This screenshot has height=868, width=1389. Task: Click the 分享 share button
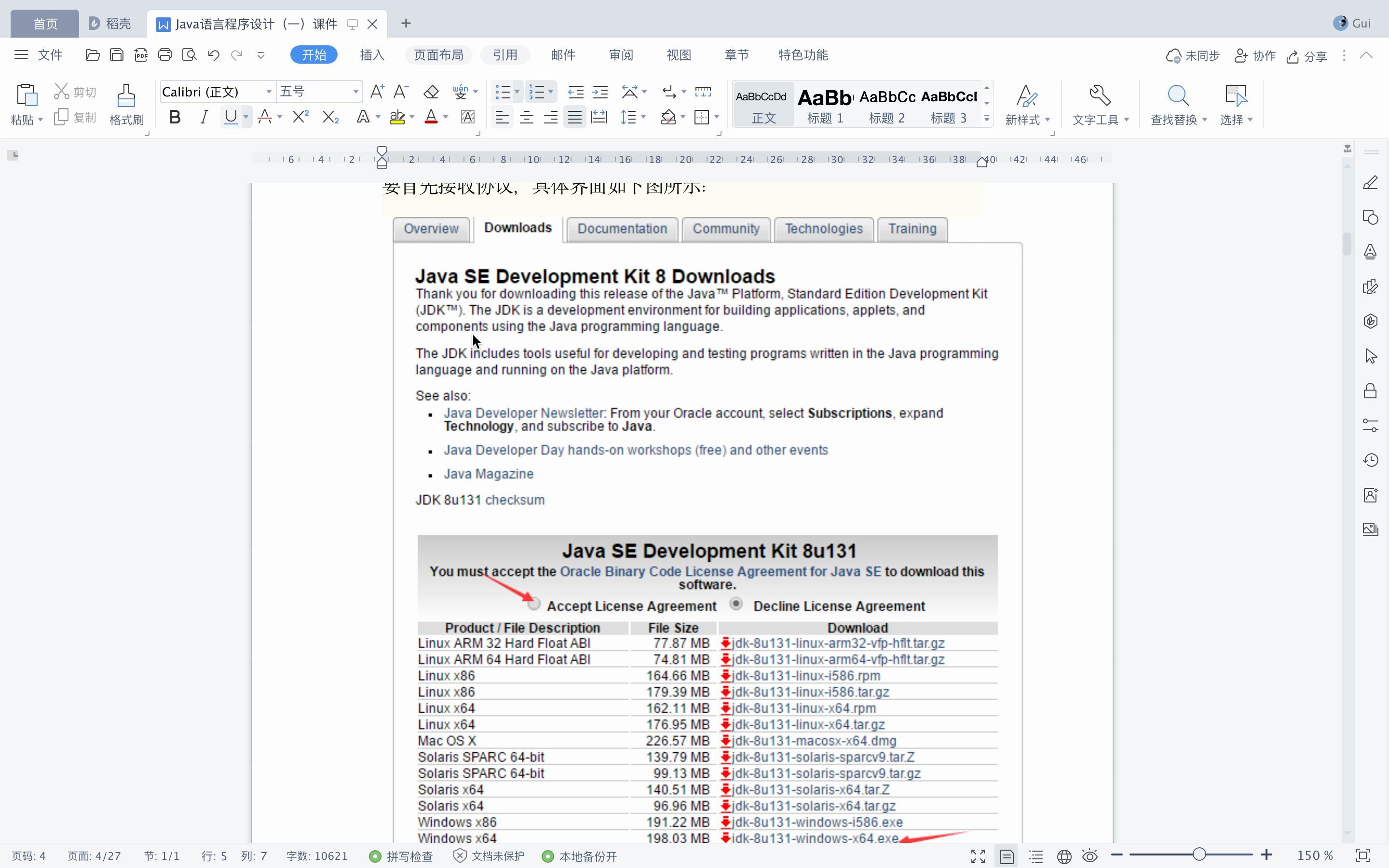(x=1307, y=55)
